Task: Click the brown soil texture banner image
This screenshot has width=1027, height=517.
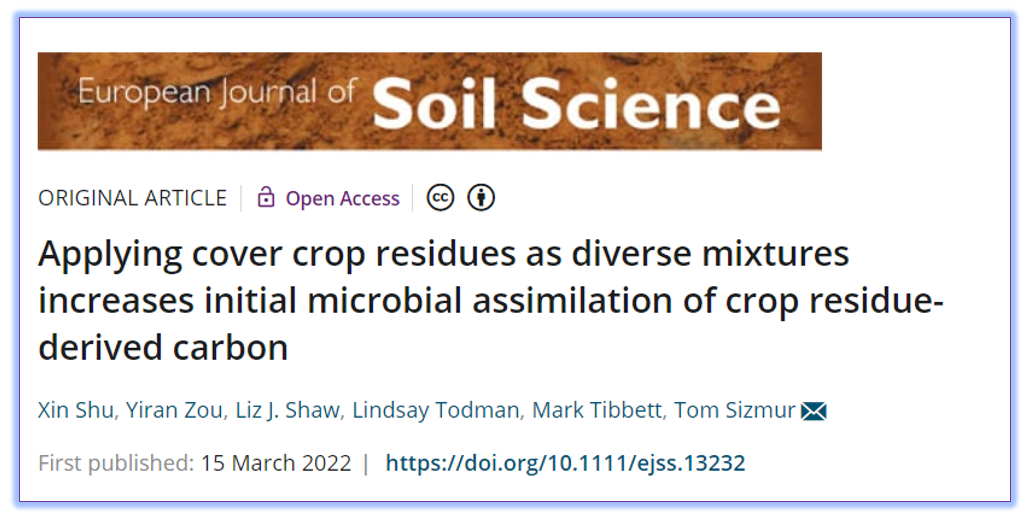Action: tap(430, 101)
